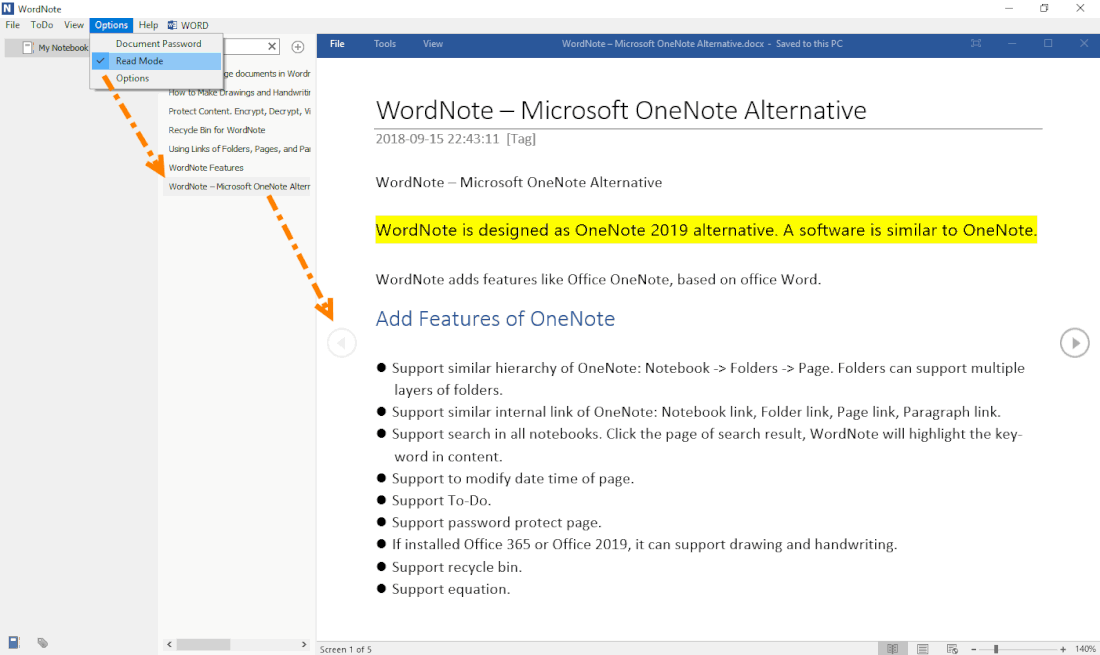Zoom in with the plus button
This screenshot has height=655, width=1100.
pos(1063,649)
